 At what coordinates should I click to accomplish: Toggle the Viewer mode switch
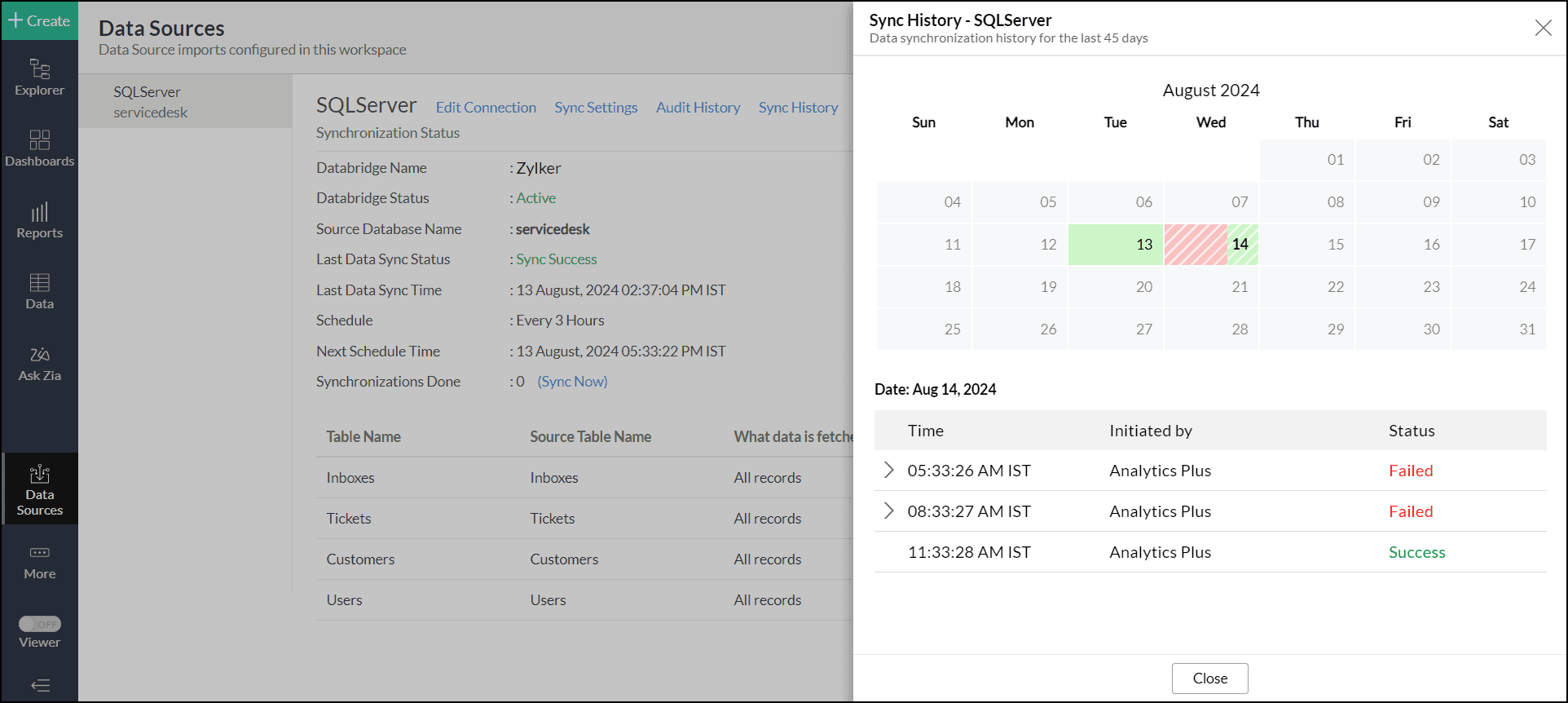click(39, 624)
